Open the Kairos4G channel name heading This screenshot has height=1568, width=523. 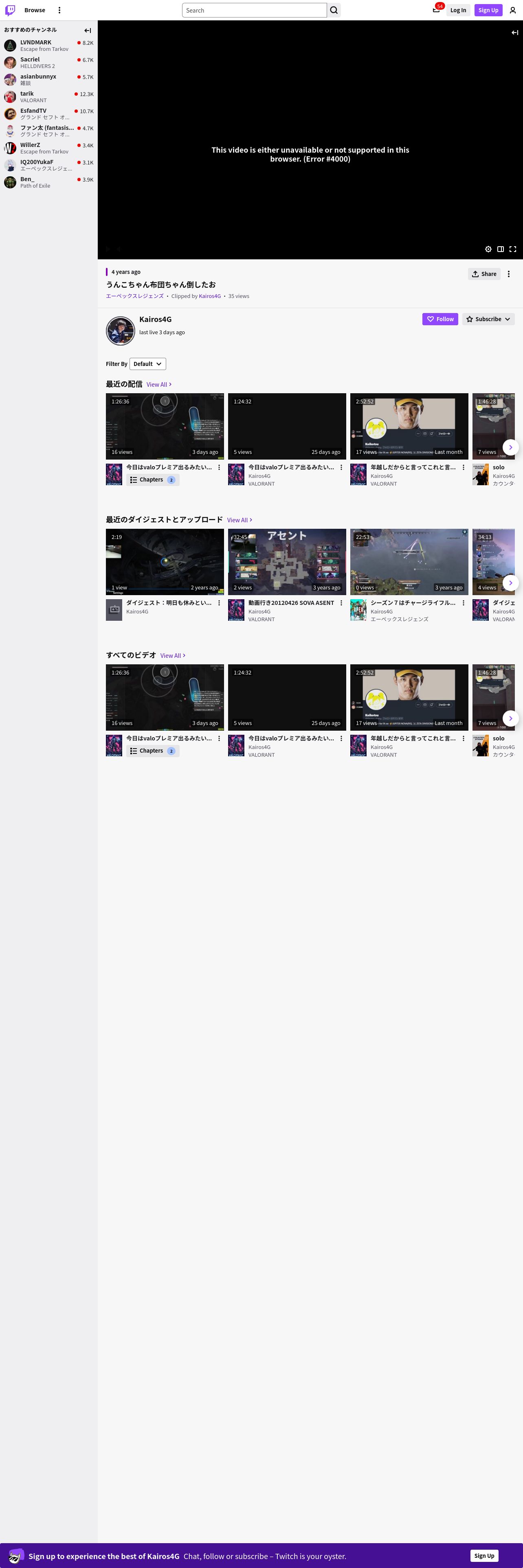155,319
